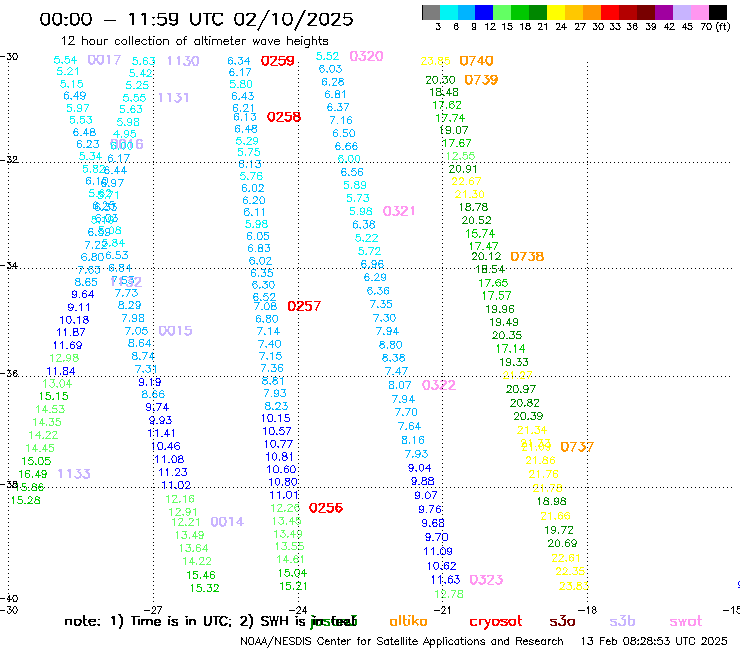Image resolution: width=740 pixels, height=650 pixels.
Task: Click the gray 3 ft legend swatch
Action: pyautogui.click(x=431, y=12)
